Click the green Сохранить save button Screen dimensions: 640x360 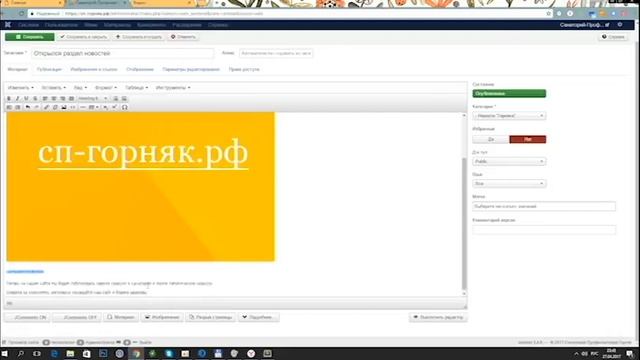click(x=29, y=37)
